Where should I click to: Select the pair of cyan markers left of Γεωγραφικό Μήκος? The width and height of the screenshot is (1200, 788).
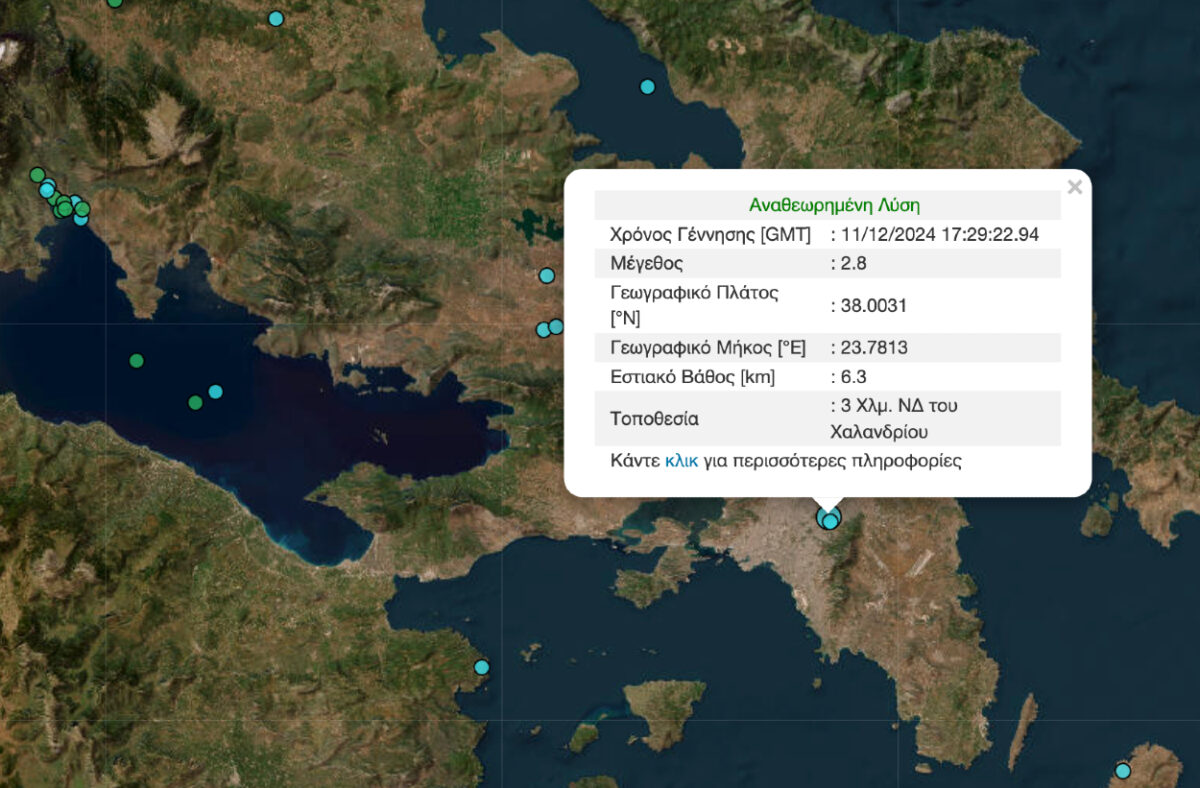[x=550, y=328]
